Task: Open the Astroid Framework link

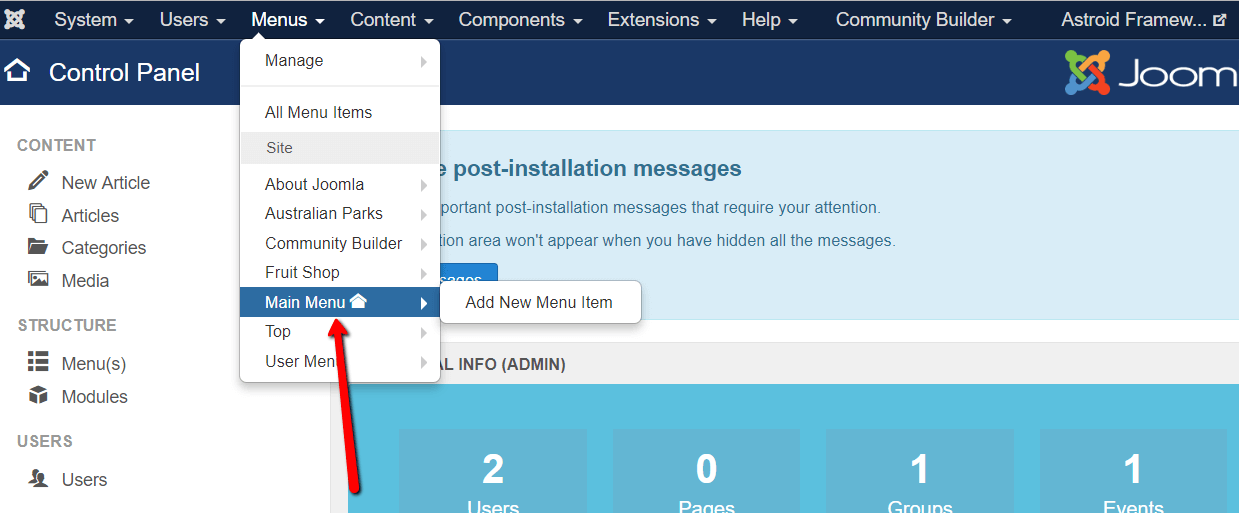Action: (1143, 20)
